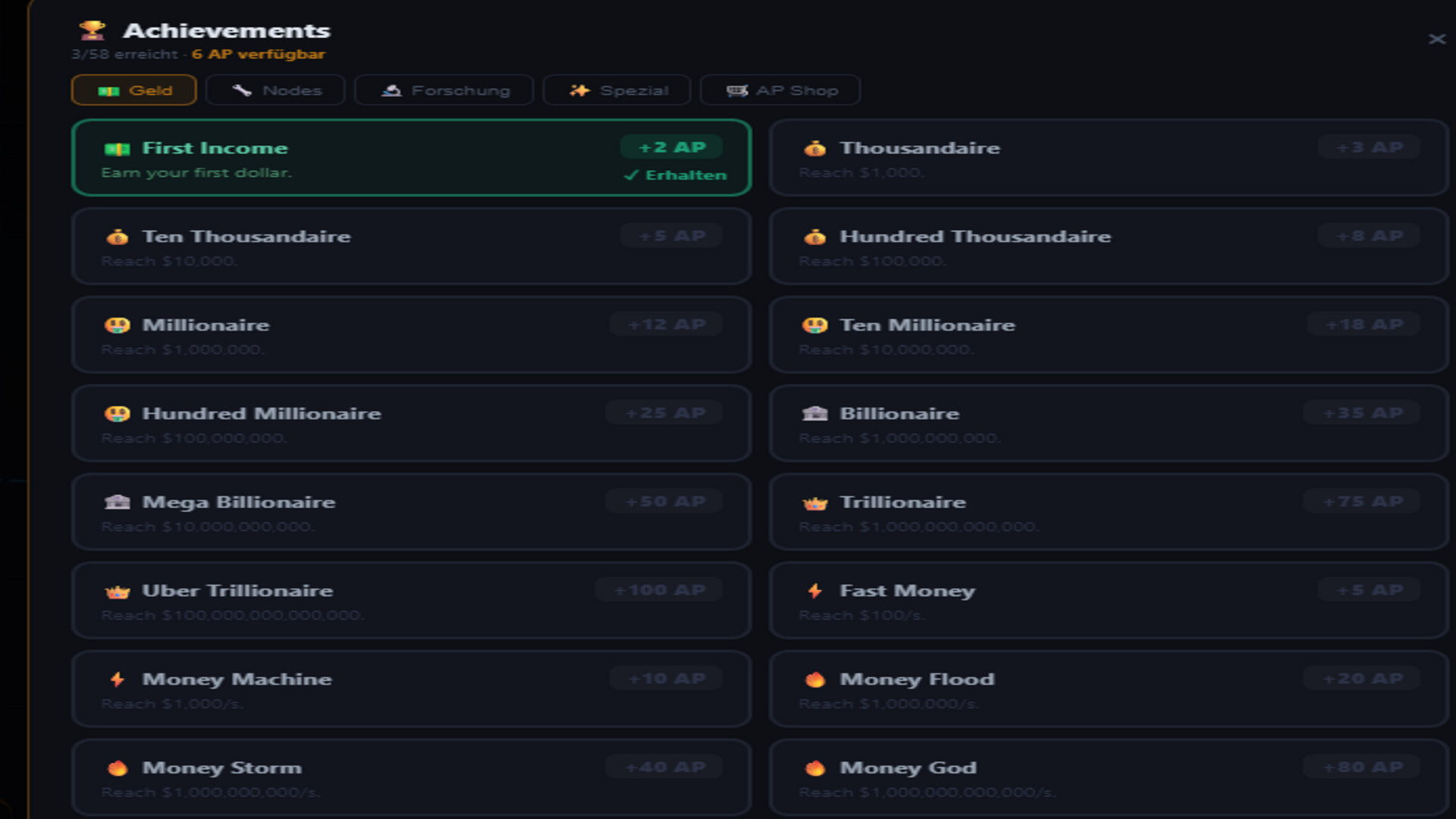Go to the AP Shop tab
Image resolution: width=1456 pixels, height=819 pixels.
pyautogui.click(x=780, y=90)
